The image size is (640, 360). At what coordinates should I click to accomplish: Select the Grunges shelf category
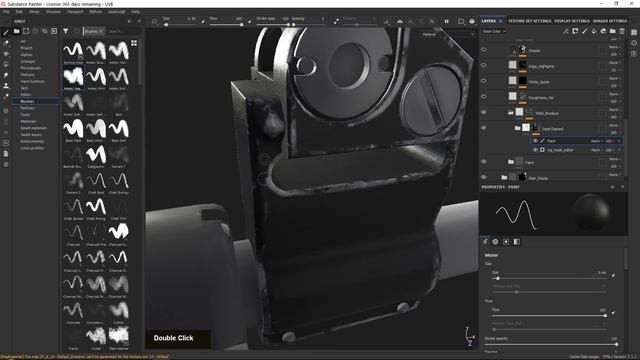point(28,61)
